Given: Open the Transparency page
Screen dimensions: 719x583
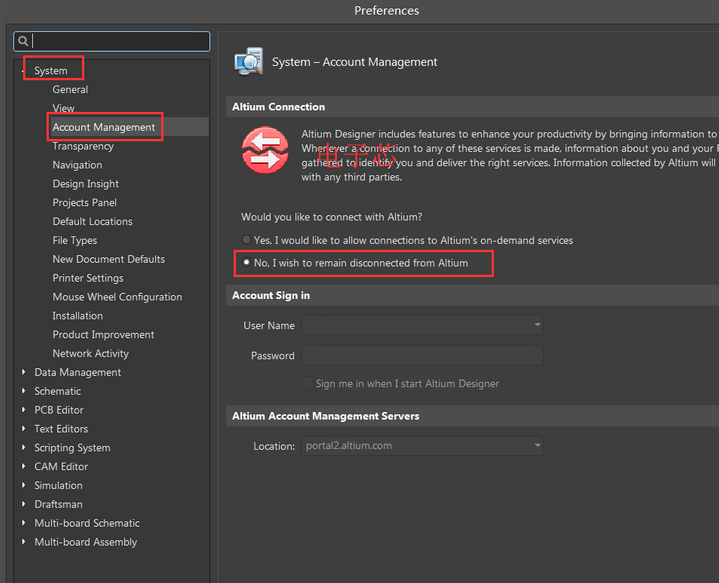Looking at the screenshot, I should (83, 146).
